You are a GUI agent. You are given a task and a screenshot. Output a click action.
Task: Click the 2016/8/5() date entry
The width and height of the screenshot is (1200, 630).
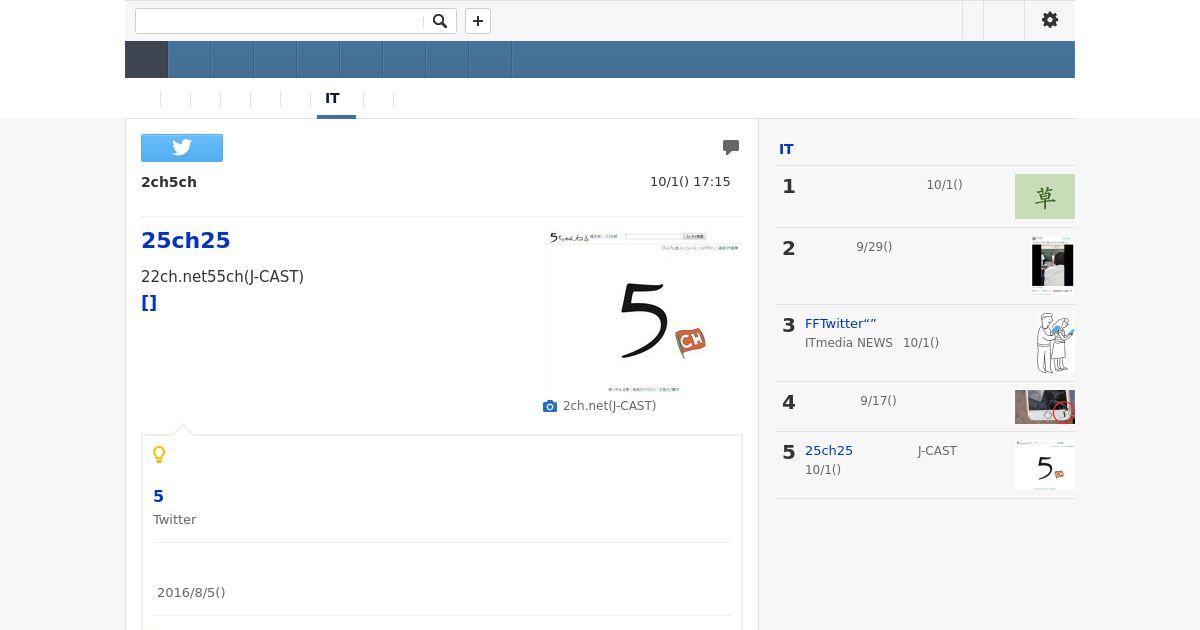click(191, 593)
